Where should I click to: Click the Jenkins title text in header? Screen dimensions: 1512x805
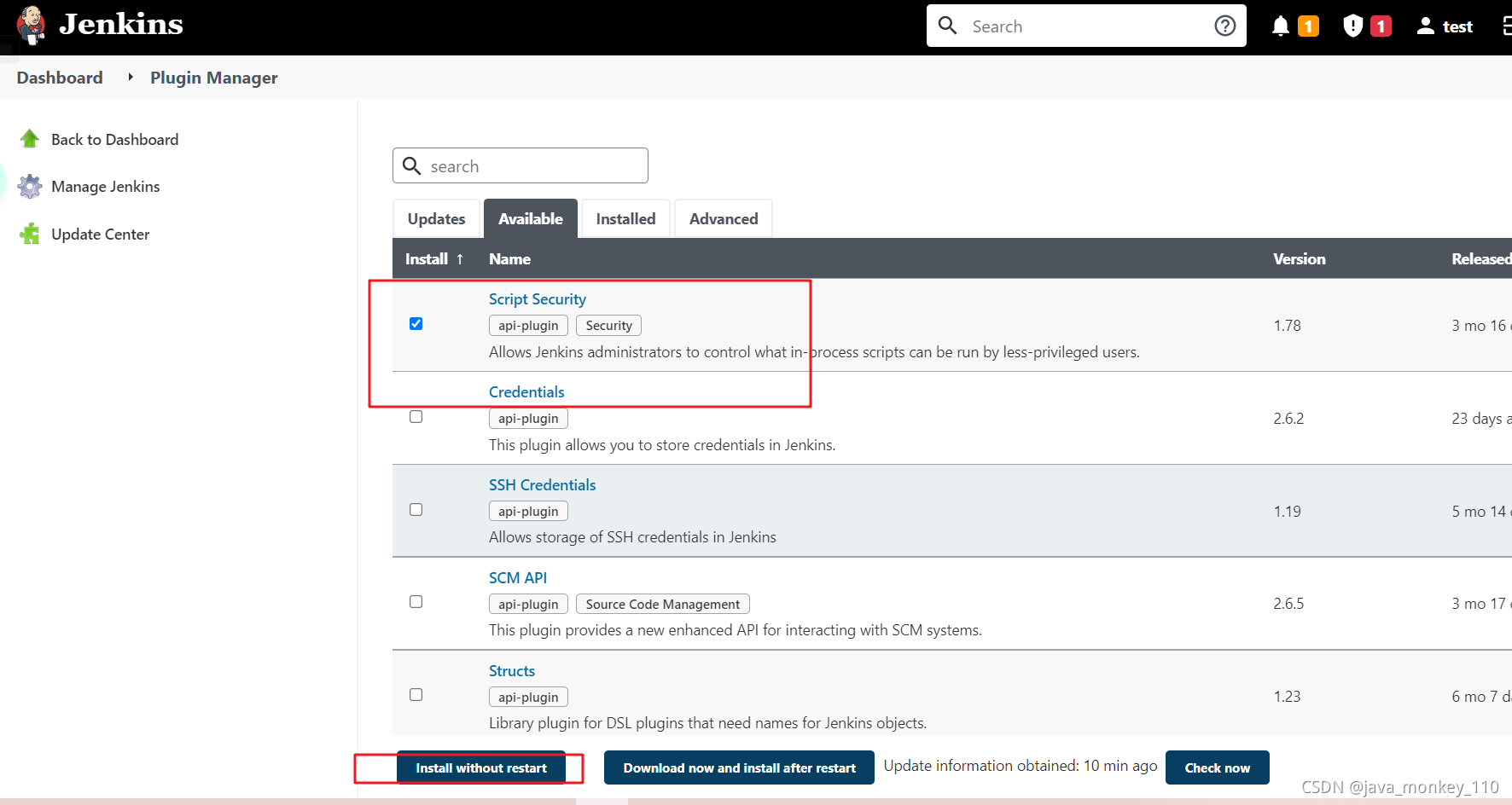121,24
